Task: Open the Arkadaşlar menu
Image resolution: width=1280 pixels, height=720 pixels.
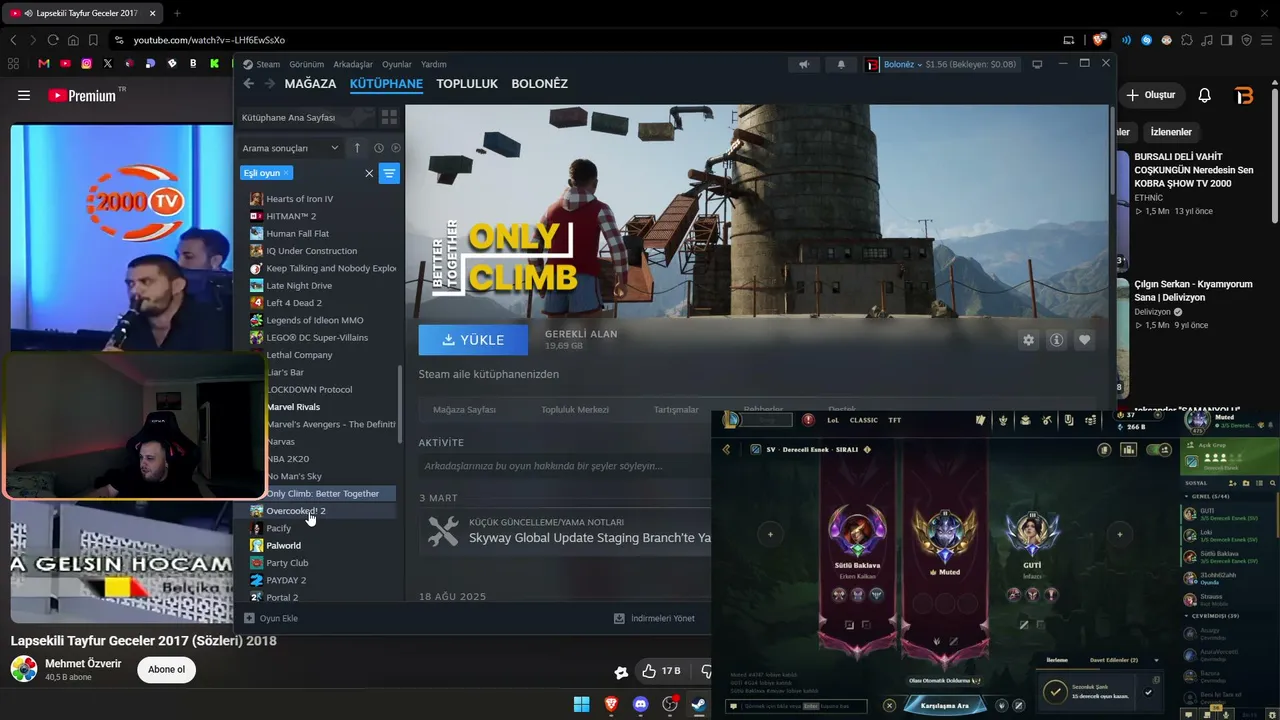Action: click(x=353, y=64)
